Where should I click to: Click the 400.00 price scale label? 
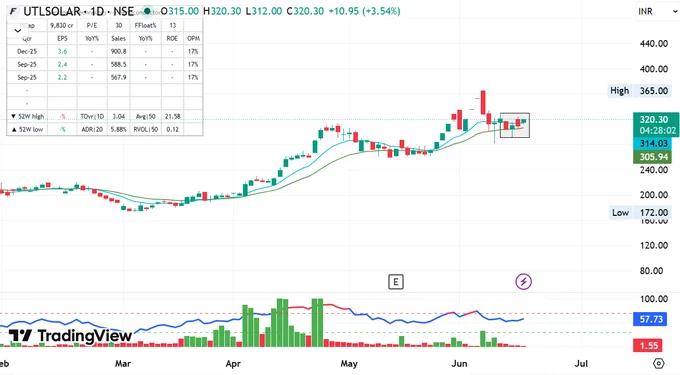coord(654,69)
